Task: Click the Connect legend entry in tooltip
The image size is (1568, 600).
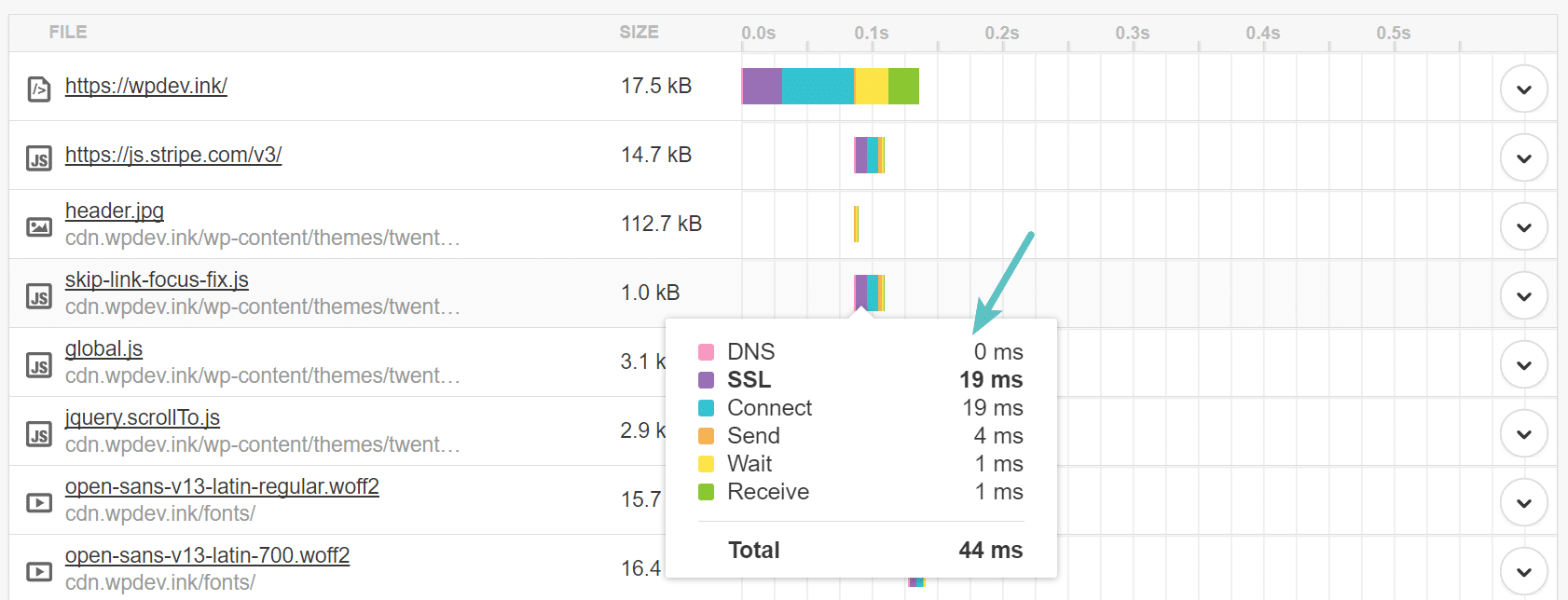Action: 768,407
